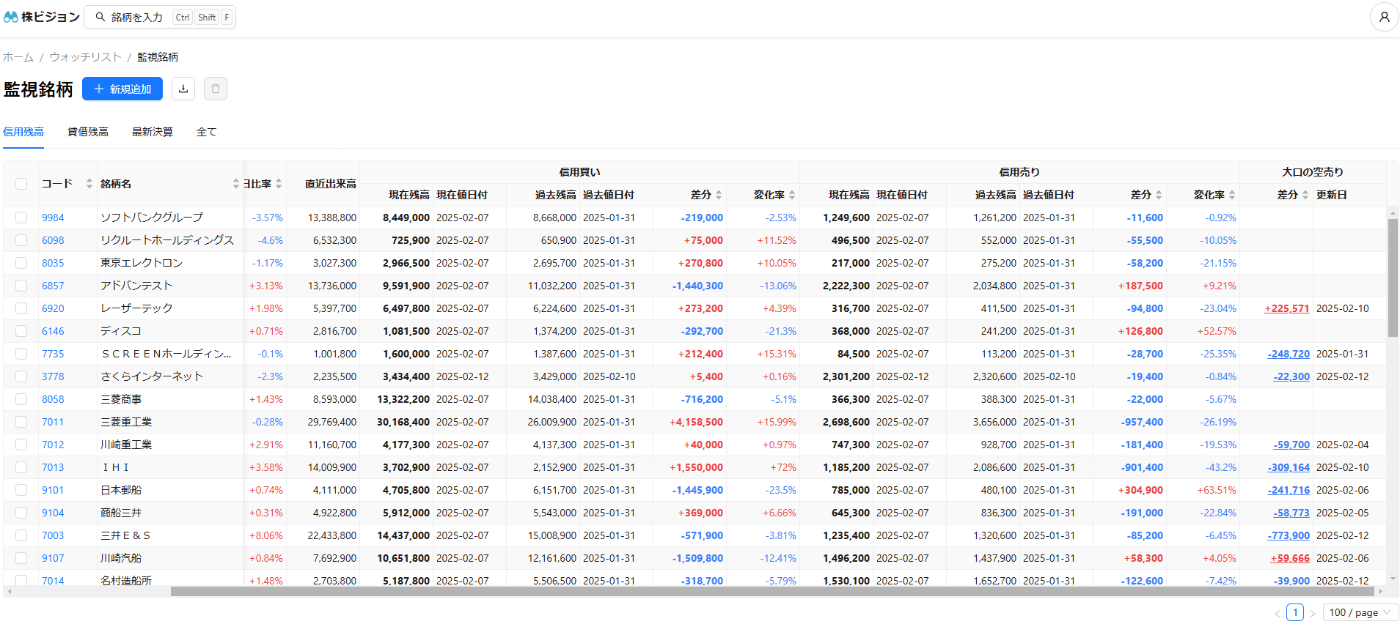Screen dimensions: 1400x624
Task: Select page number 1
Action: point(1295,613)
